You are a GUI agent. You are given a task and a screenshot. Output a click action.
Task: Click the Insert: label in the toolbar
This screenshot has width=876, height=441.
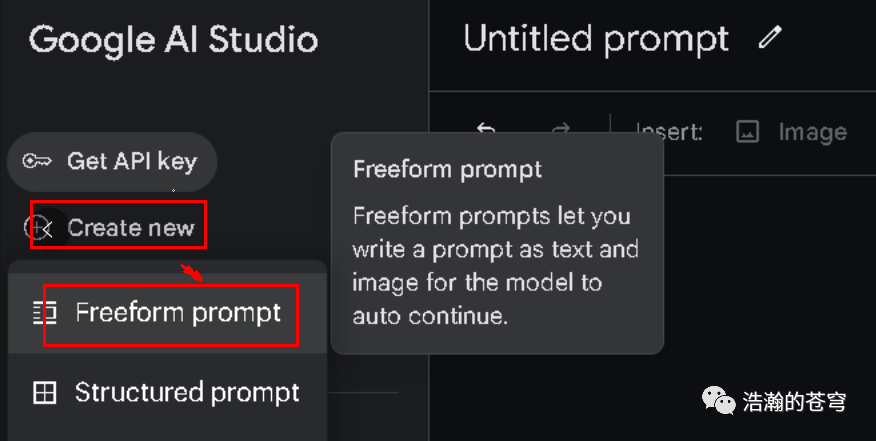click(669, 132)
